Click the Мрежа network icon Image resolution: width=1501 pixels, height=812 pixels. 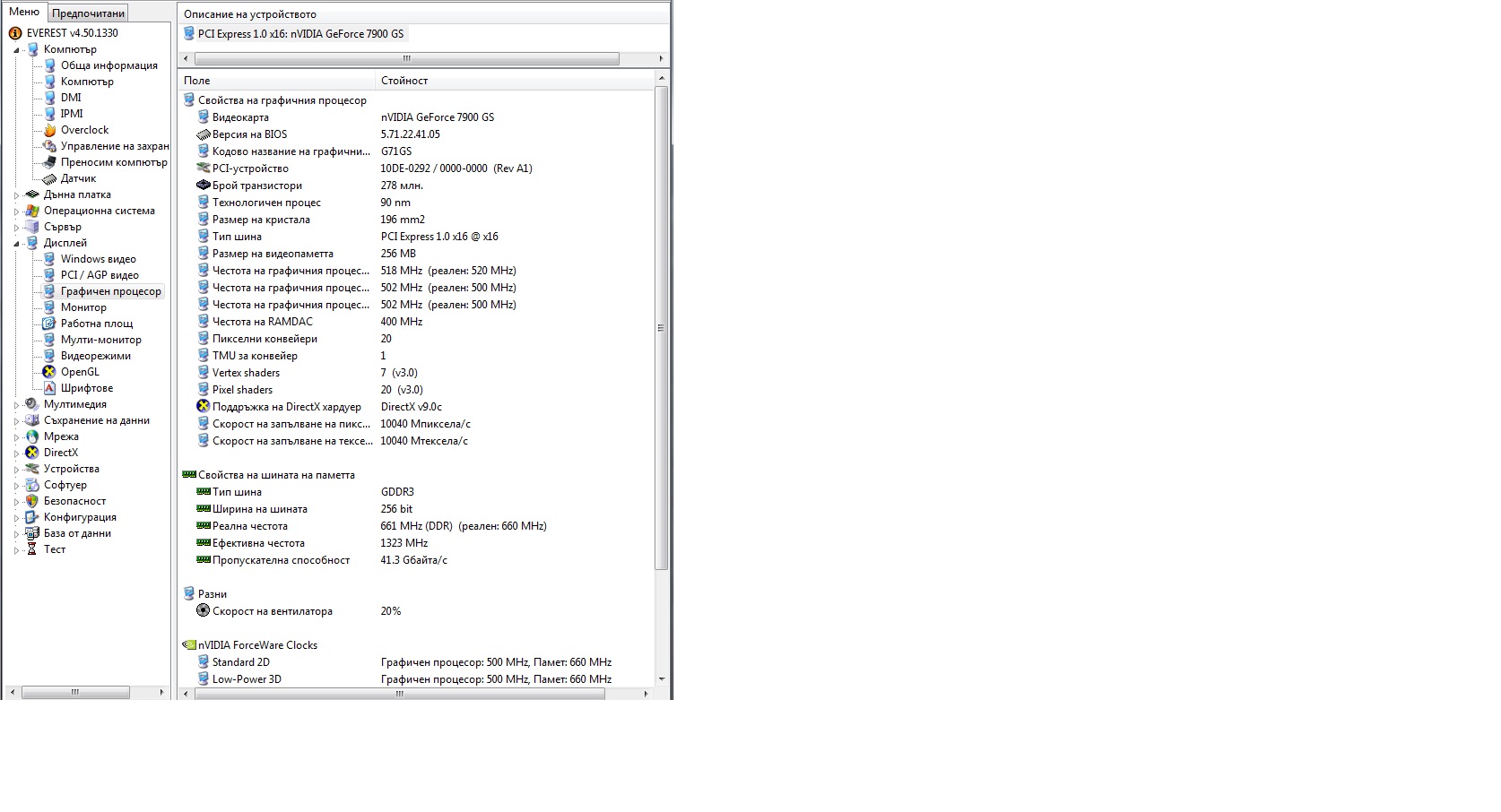point(32,436)
